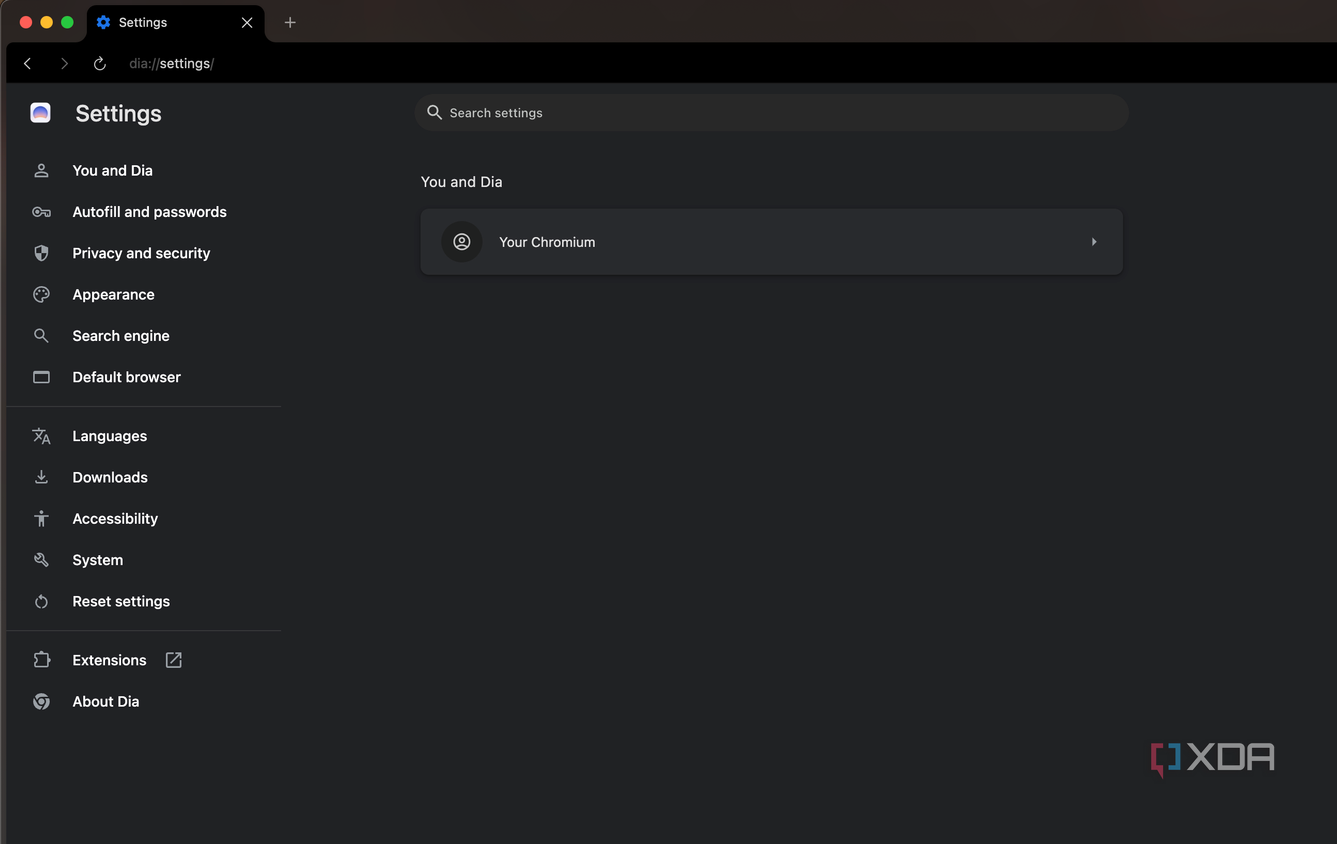
Task: Click the dia://settings/ address bar
Action: pyautogui.click(x=171, y=64)
